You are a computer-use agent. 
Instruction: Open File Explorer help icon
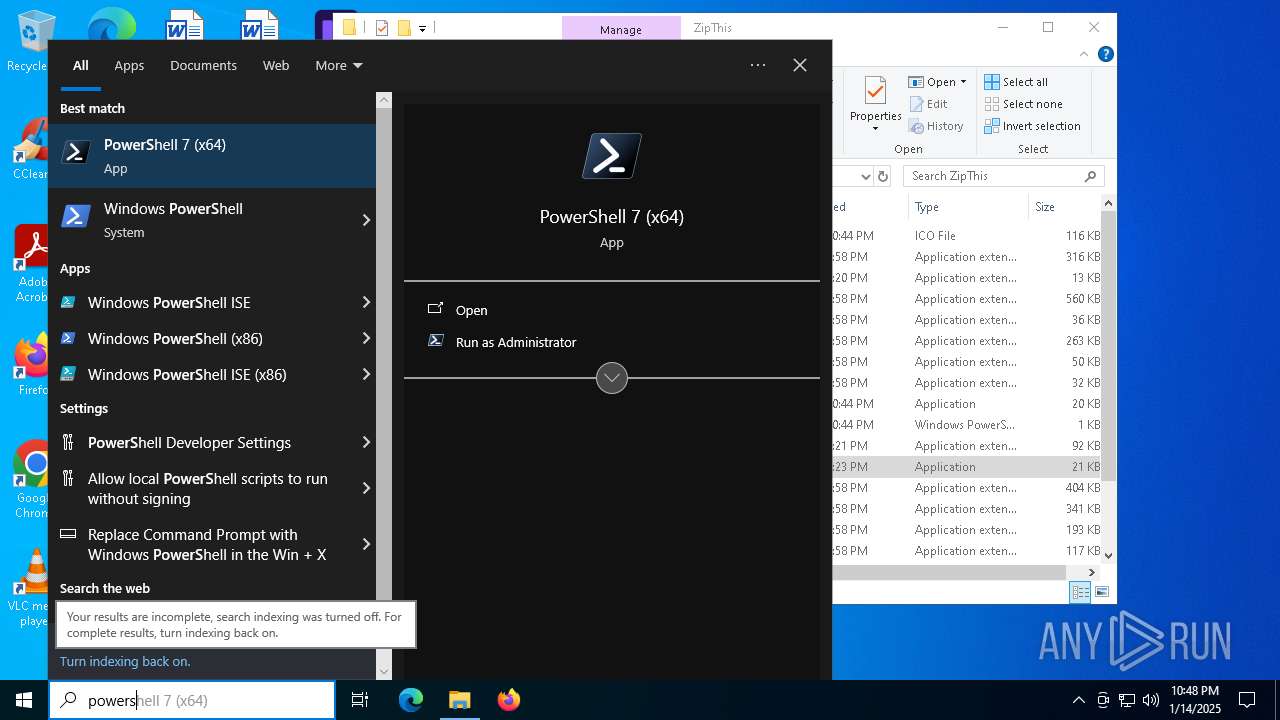(1107, 54)
